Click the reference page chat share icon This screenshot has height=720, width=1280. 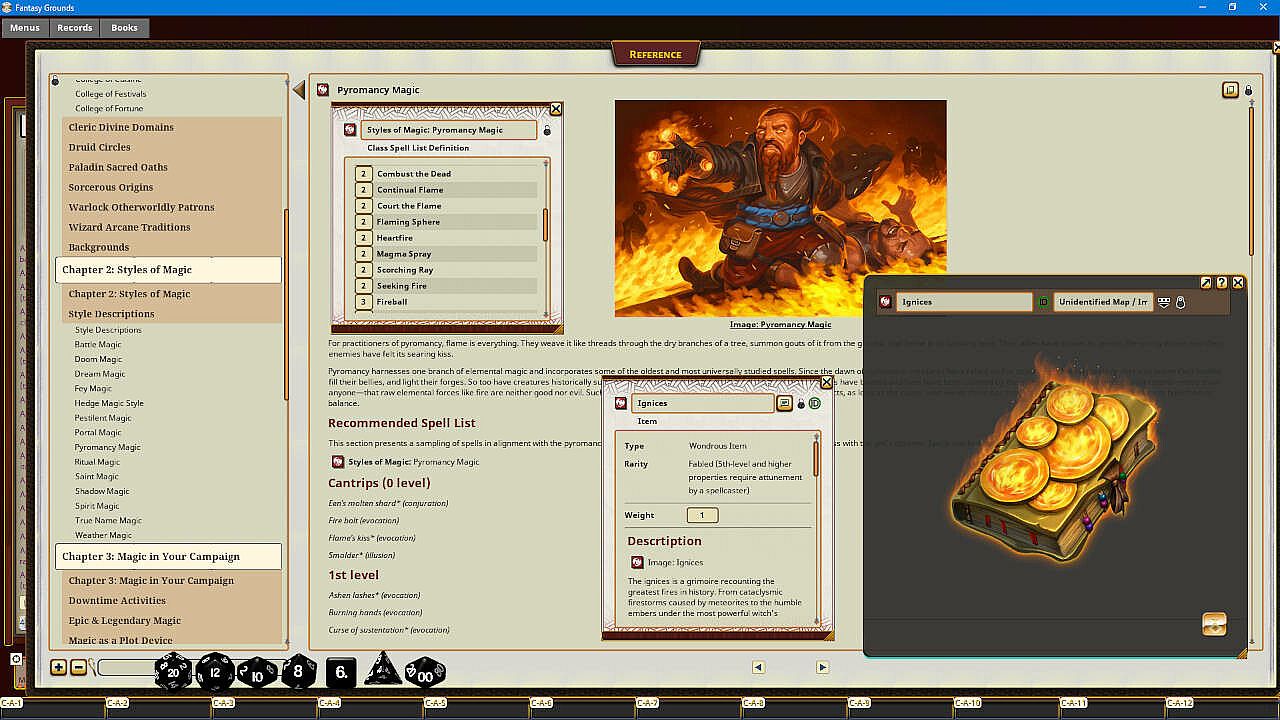point(1230,90)
